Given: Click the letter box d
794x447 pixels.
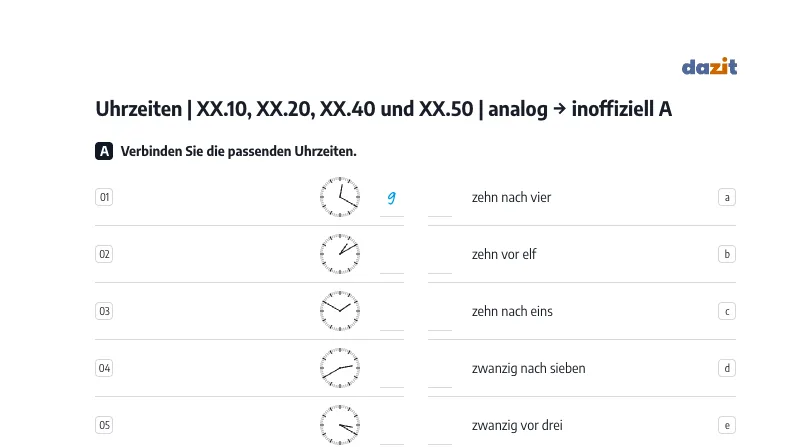Looking at the screenshot, I should pyautogui.click(x=727, y=368).
